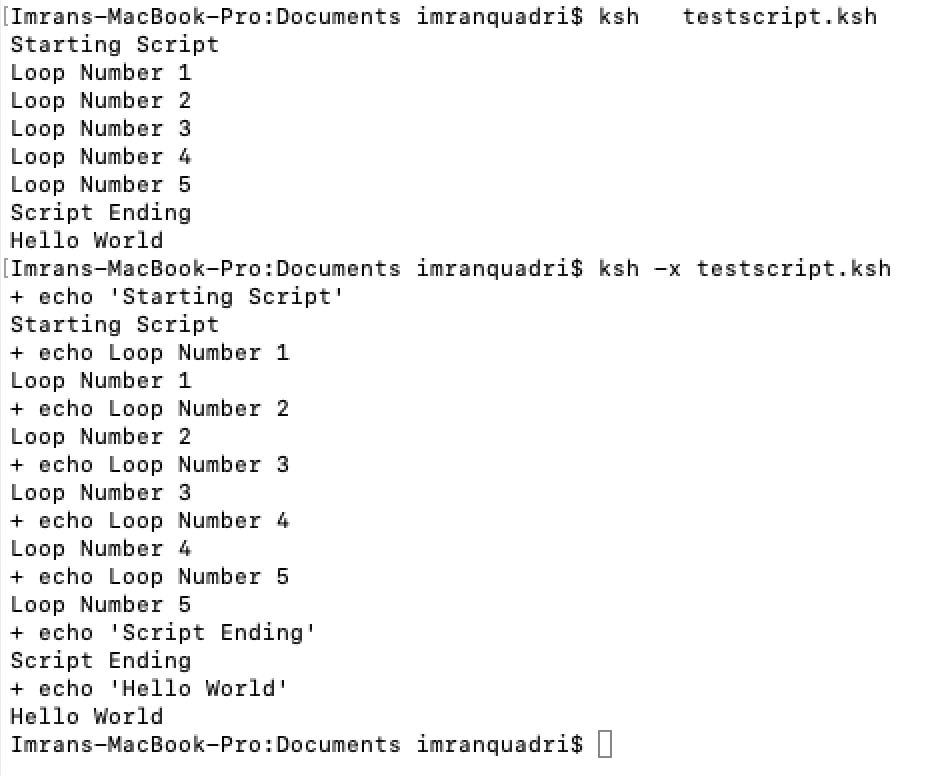Click the trace line "+ echo 'Script Ending'"

click(x=163, y=633)
